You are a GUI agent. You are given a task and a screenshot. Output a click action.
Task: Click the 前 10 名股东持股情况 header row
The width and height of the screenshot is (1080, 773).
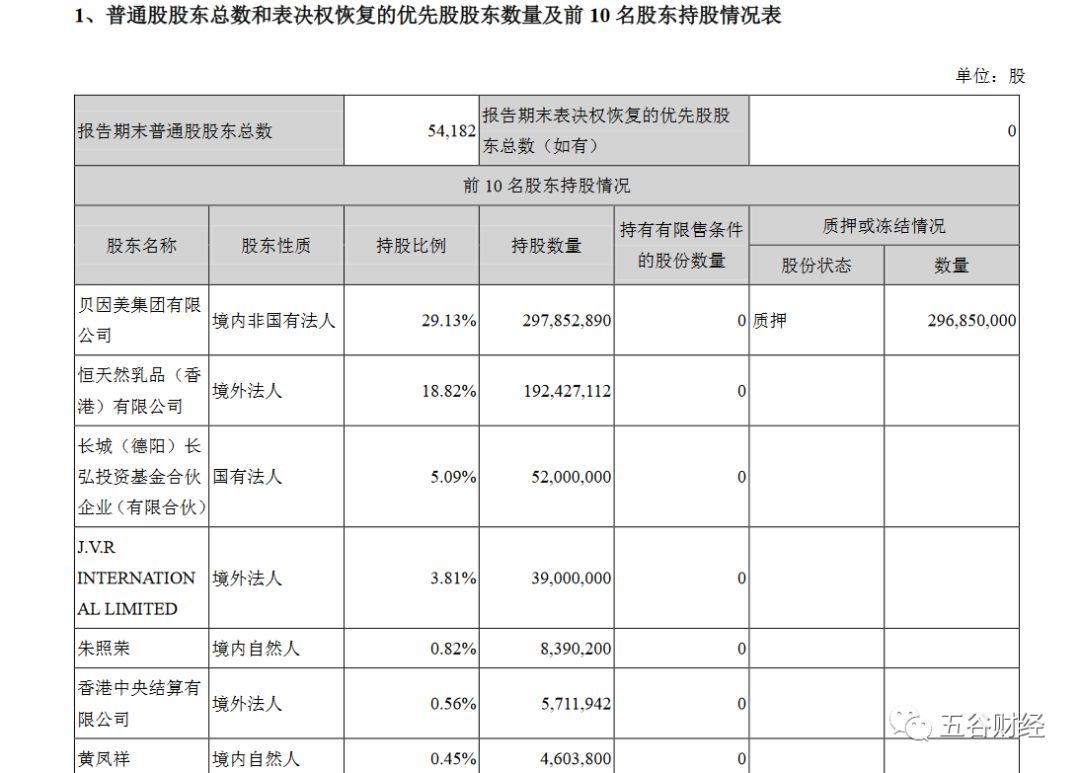[546, 186]
